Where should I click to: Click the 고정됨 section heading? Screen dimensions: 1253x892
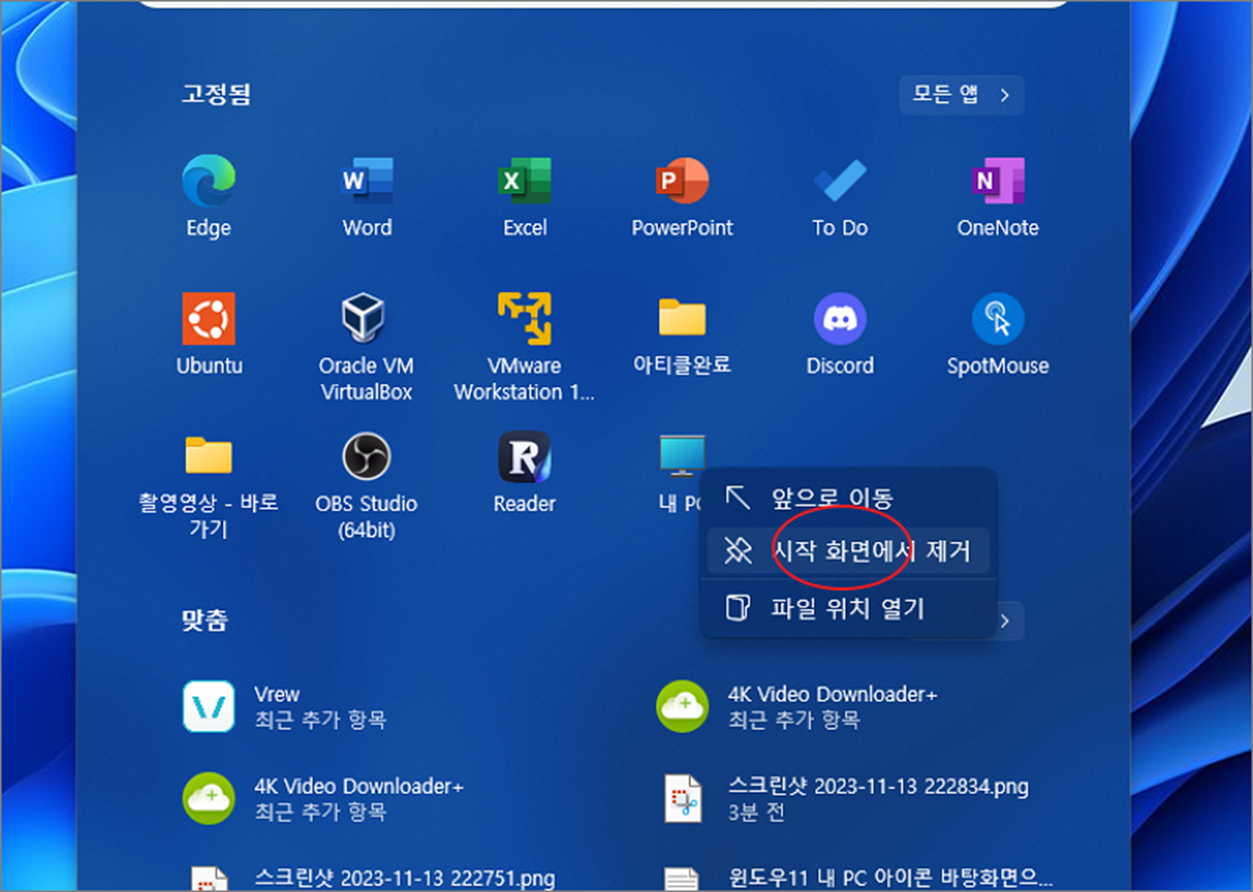pyautogui.click(x=216, y=95)
